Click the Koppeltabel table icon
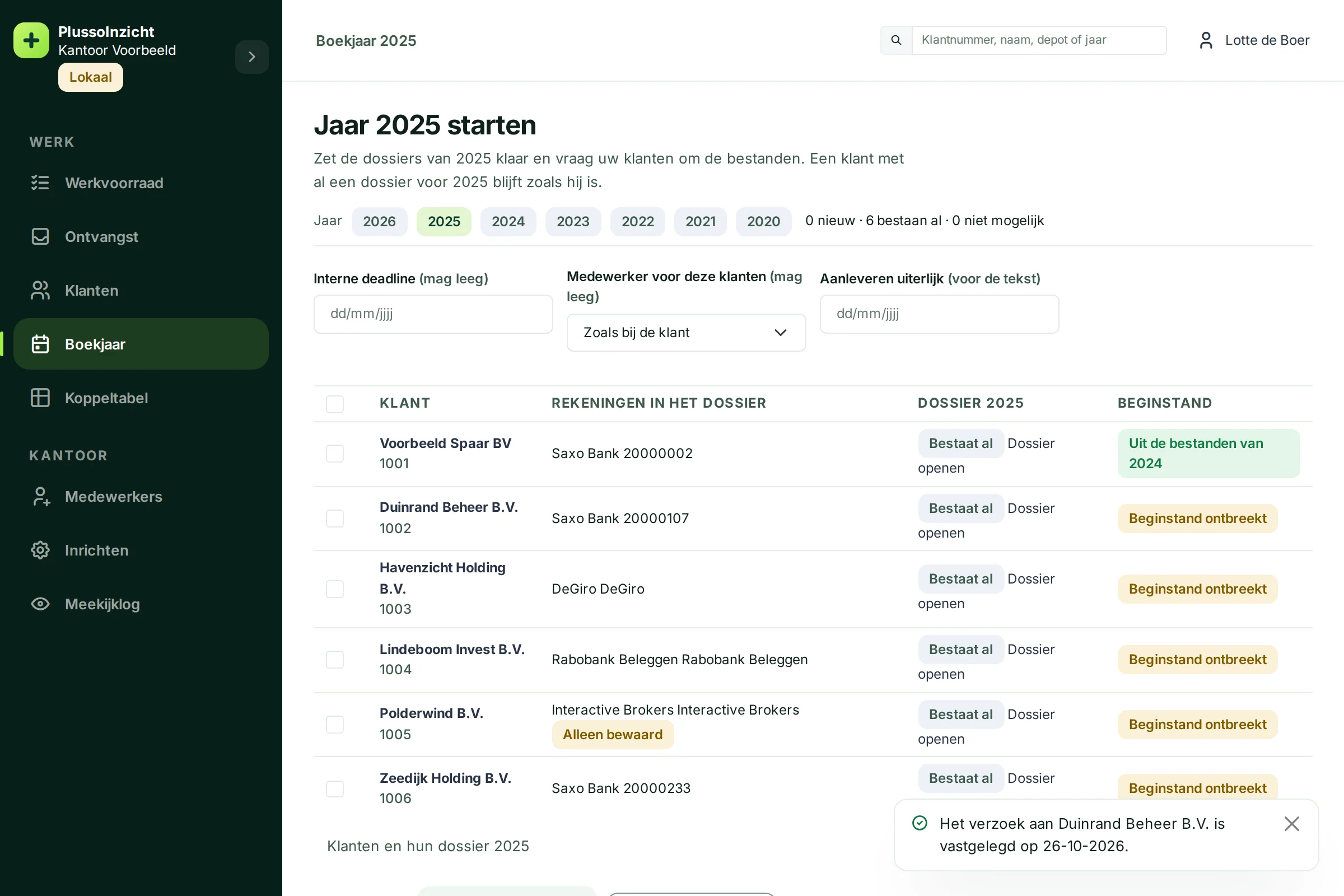Image resolution: width=1344 pixels, height=896 pixels. pyautogui.click(x=40, y=398)
